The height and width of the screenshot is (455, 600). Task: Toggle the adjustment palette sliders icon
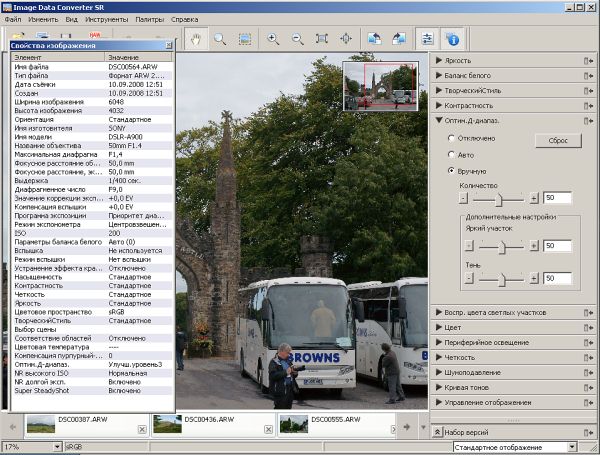click(x=427, y=39)
